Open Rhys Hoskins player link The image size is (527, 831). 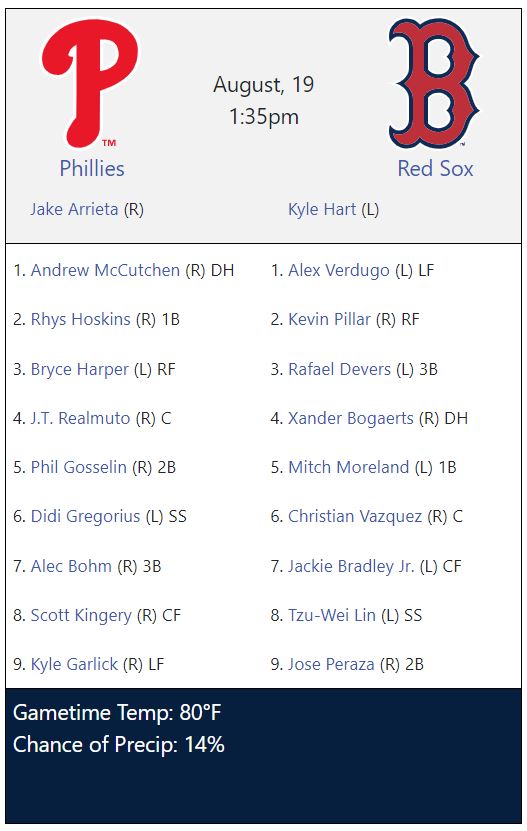click(81, 319)
